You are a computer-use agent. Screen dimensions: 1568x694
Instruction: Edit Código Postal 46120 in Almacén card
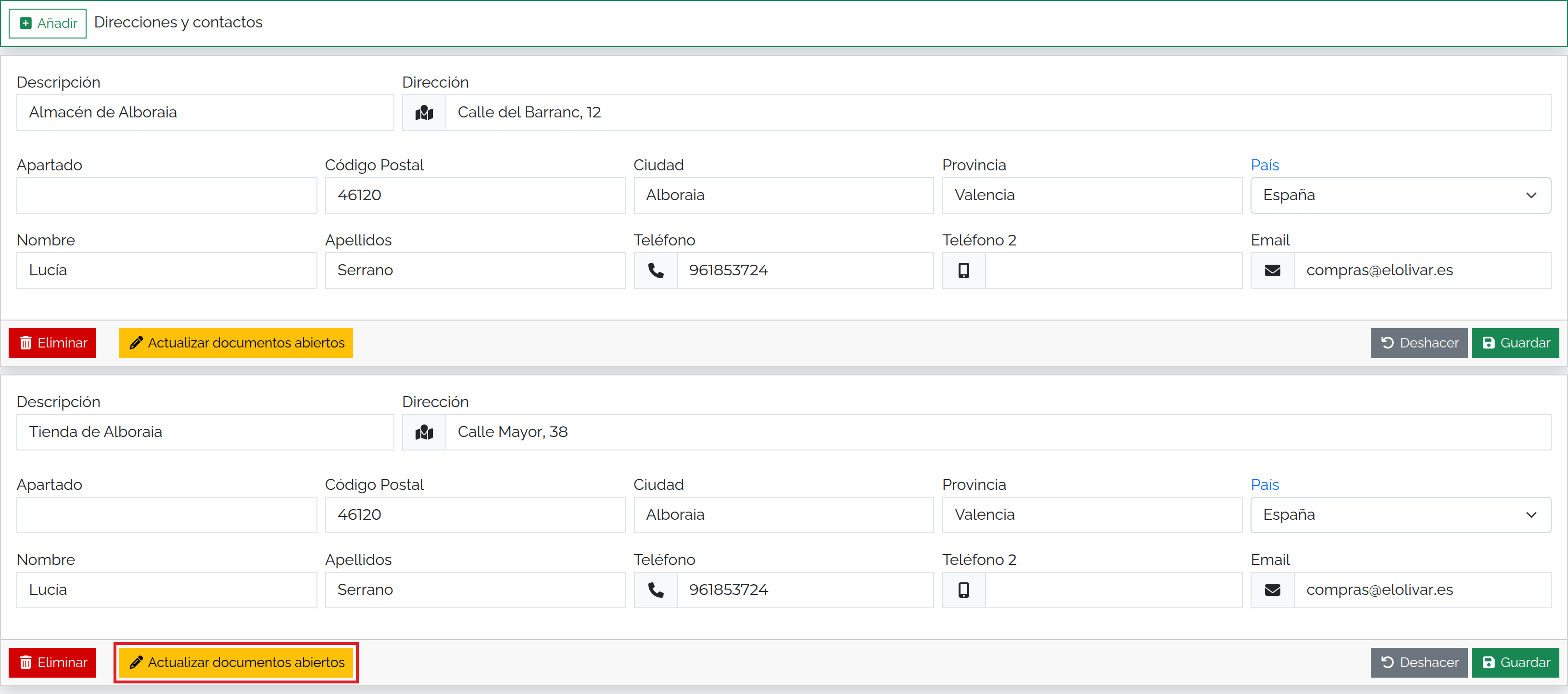475,195
